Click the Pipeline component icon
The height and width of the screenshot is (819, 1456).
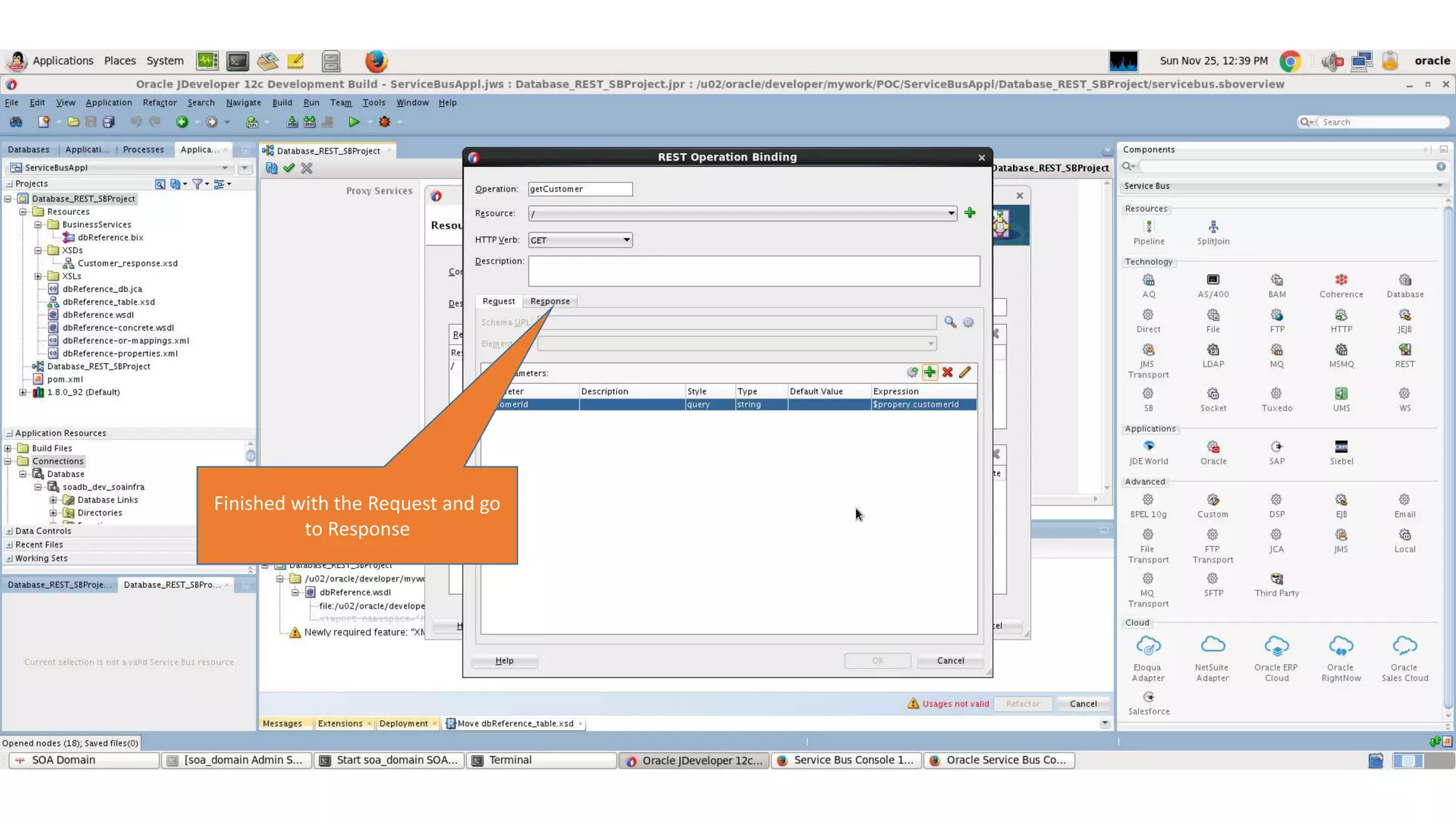(x=1148, y=227)
